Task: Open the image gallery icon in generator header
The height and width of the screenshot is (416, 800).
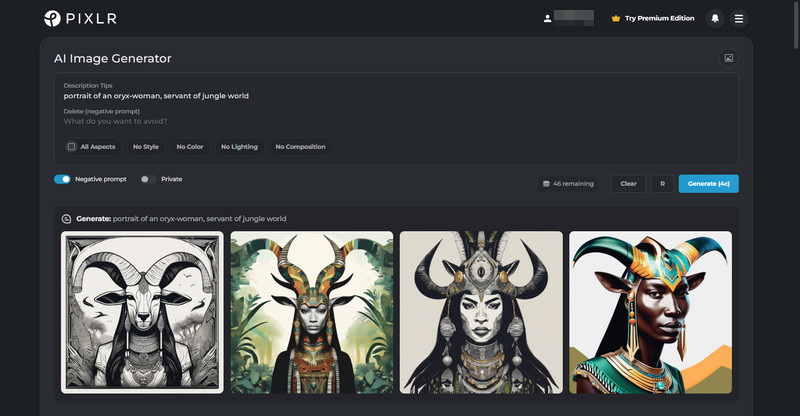Action: coord(729,58)
